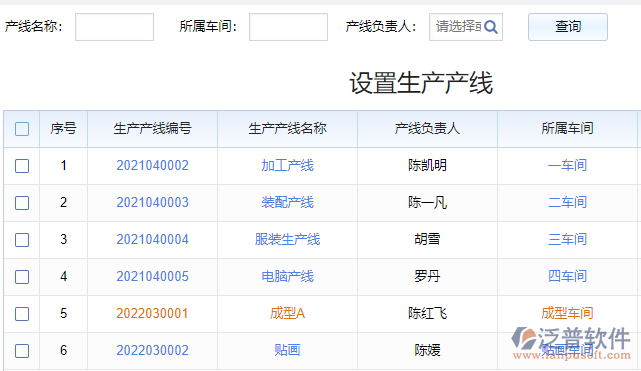Screen dimensions: 641x371
Task: Select the 陈一凡 cell
Action: 427,202
